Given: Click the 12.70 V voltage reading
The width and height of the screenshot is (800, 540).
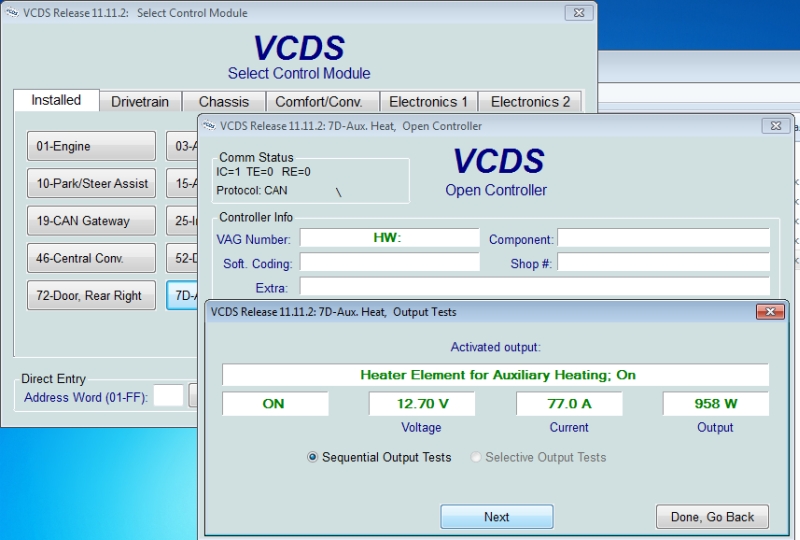Looking at the screenshot, I should pos(422,404).
